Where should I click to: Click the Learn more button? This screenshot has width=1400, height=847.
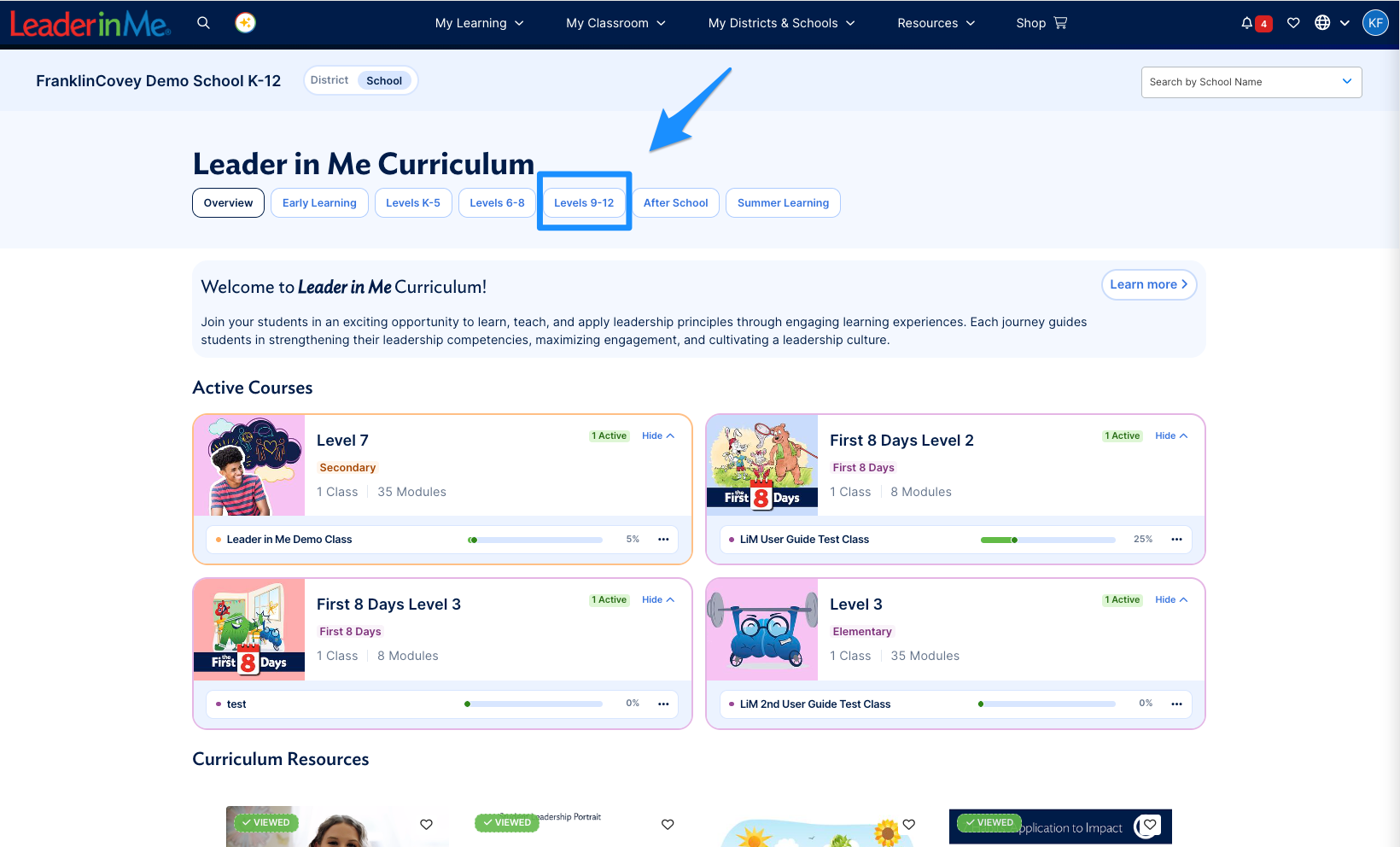coord(1149,285)
